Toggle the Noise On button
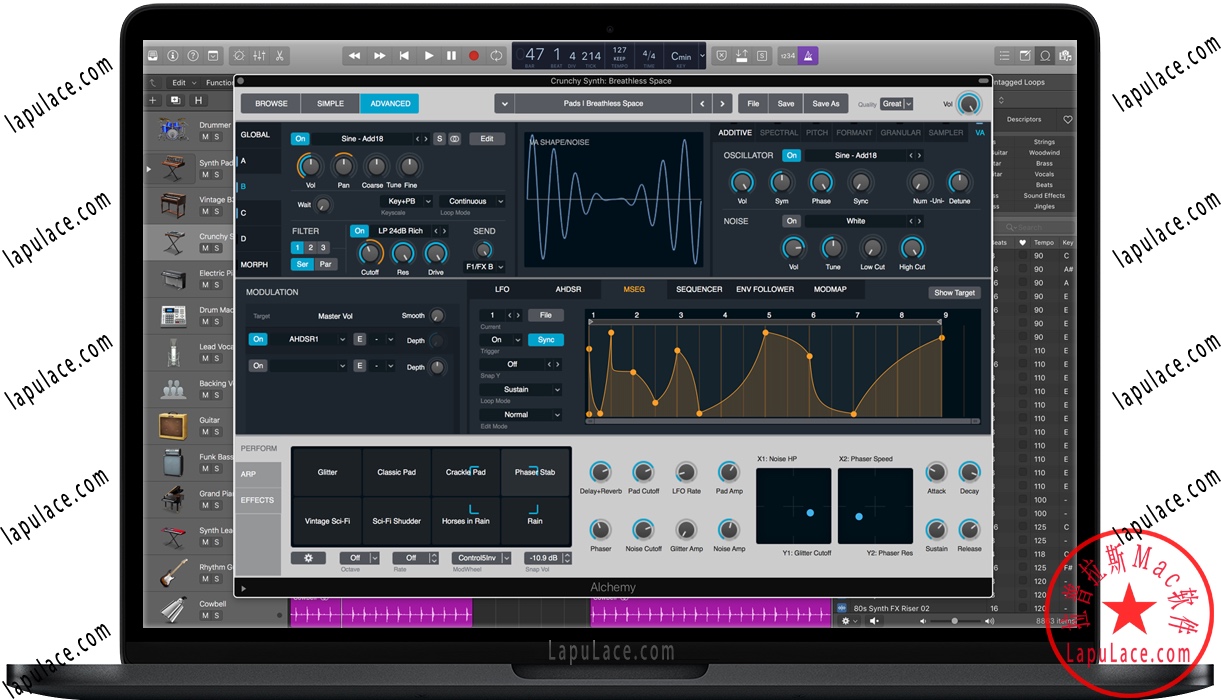The width and height of the screenshot is (1221, 700). point(792,221)
